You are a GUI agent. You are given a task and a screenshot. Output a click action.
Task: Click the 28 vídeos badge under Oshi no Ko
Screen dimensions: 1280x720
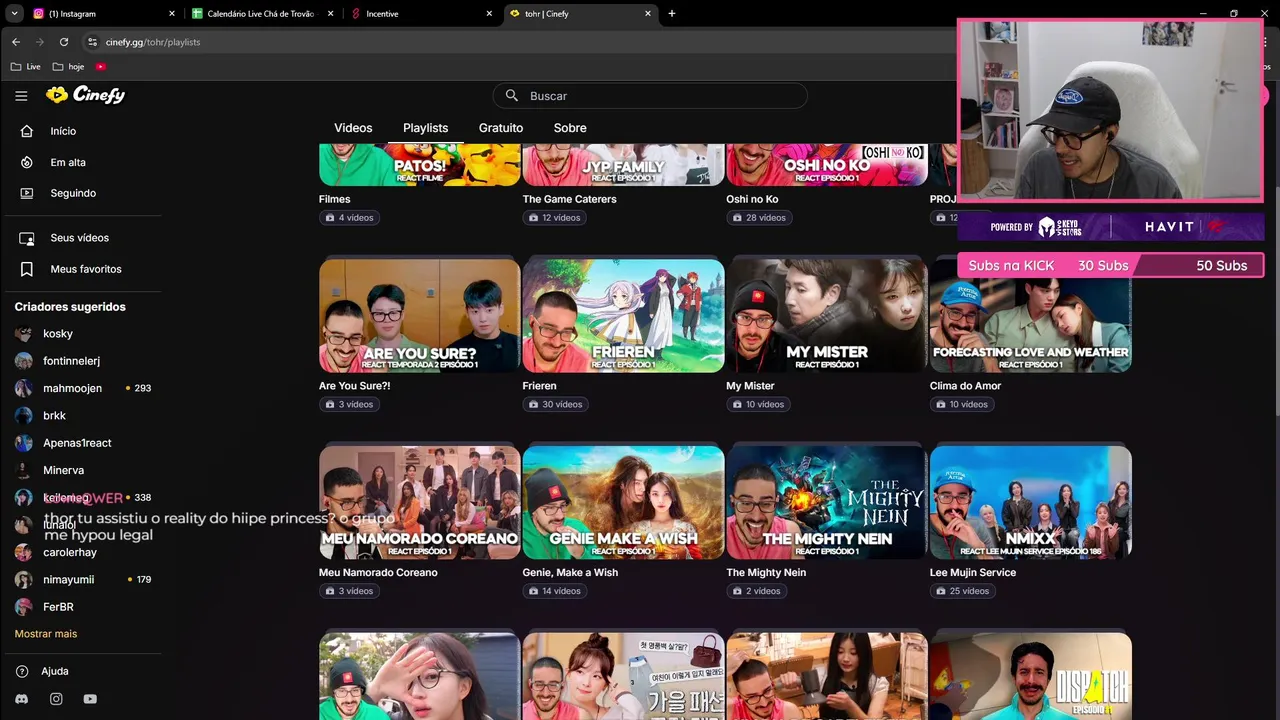click(759, 218)
